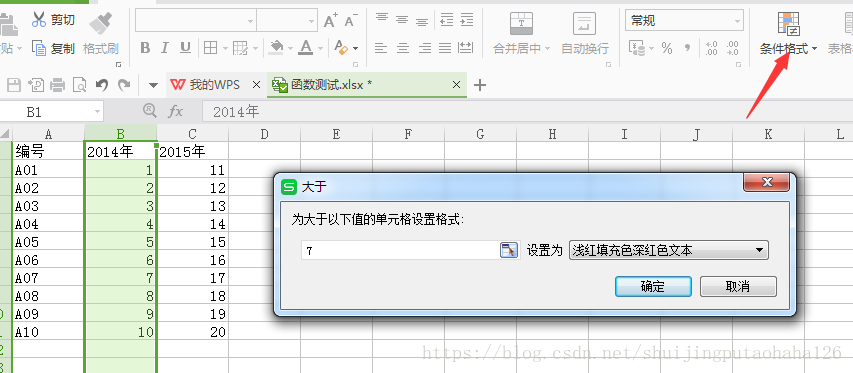Screen dimensions: 853x373
Task: Open Conditional Formatting (条件格式) menu
Action: point(788,34)
